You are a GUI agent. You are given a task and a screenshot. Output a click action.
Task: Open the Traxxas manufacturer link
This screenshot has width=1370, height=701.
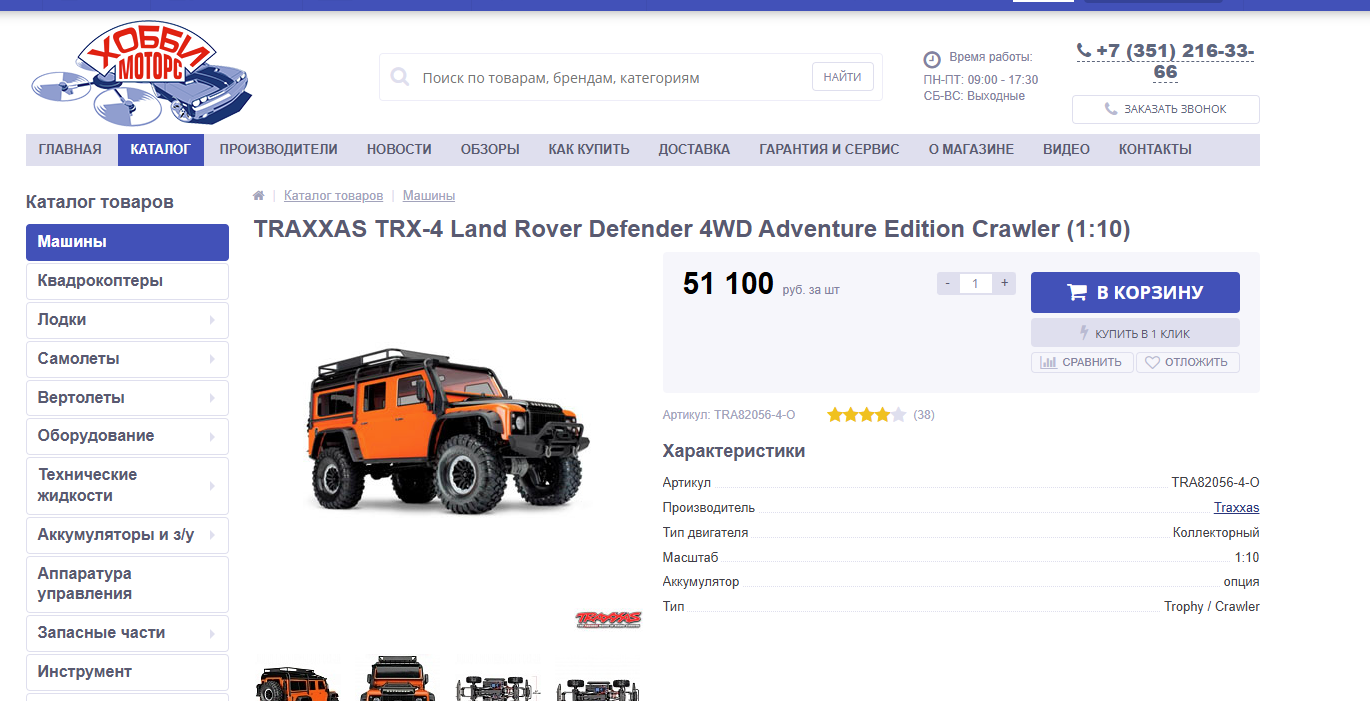point(1237,508)
